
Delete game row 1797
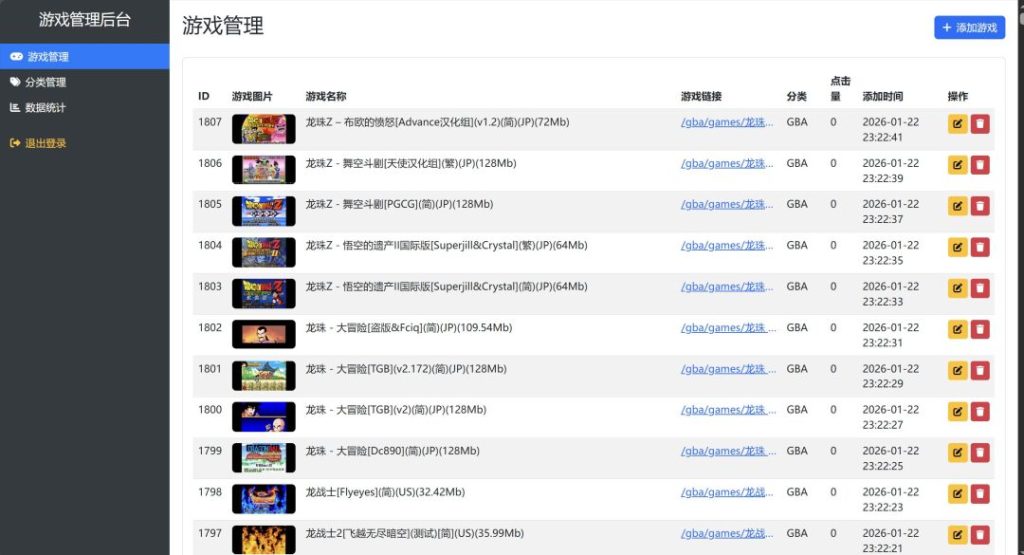(x=980, y=535)
